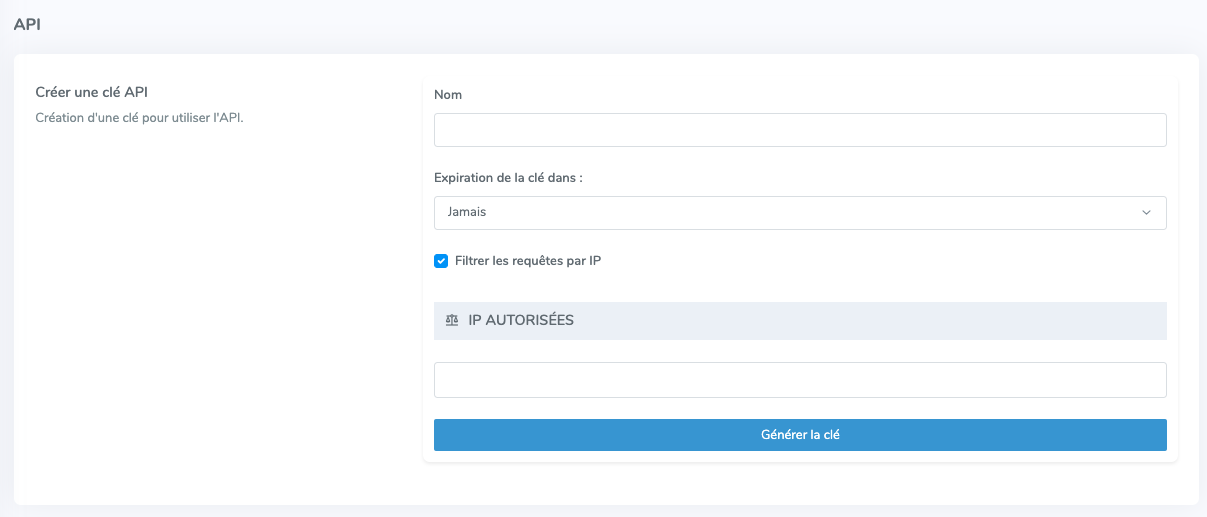This screenshot has width=1207, height=517.
Task: Open the Expiration de la clé dropdown
Action: 800,213
